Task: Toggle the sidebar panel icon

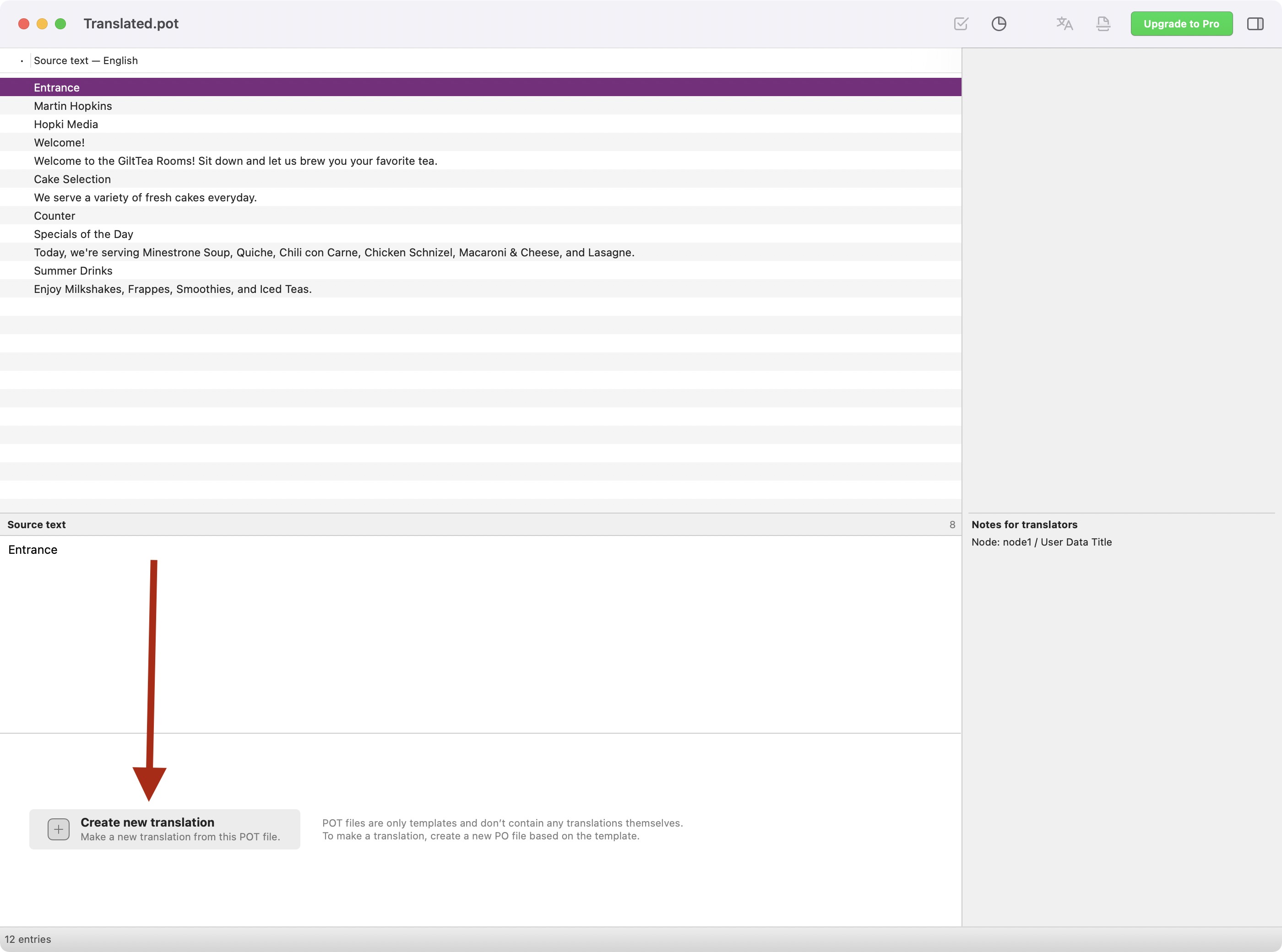Action: (1255, 24)
